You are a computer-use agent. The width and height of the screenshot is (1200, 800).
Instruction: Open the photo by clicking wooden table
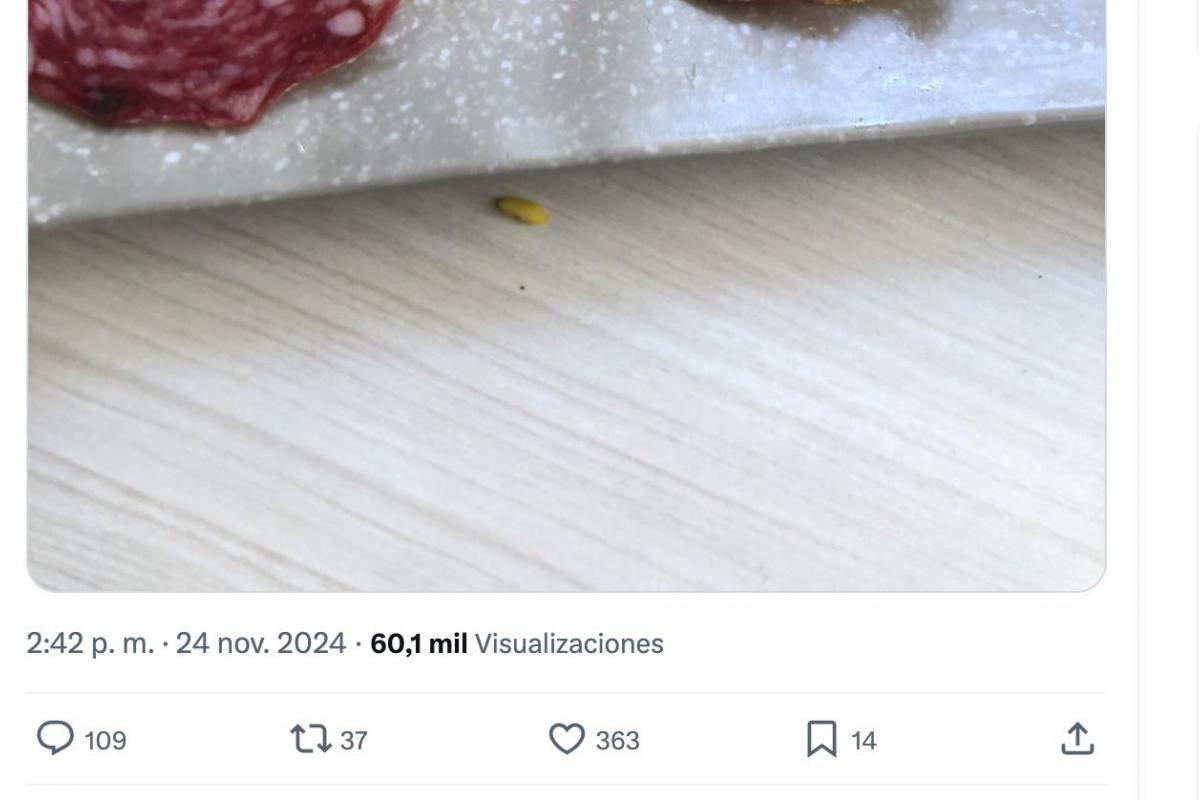click(600, 420)
